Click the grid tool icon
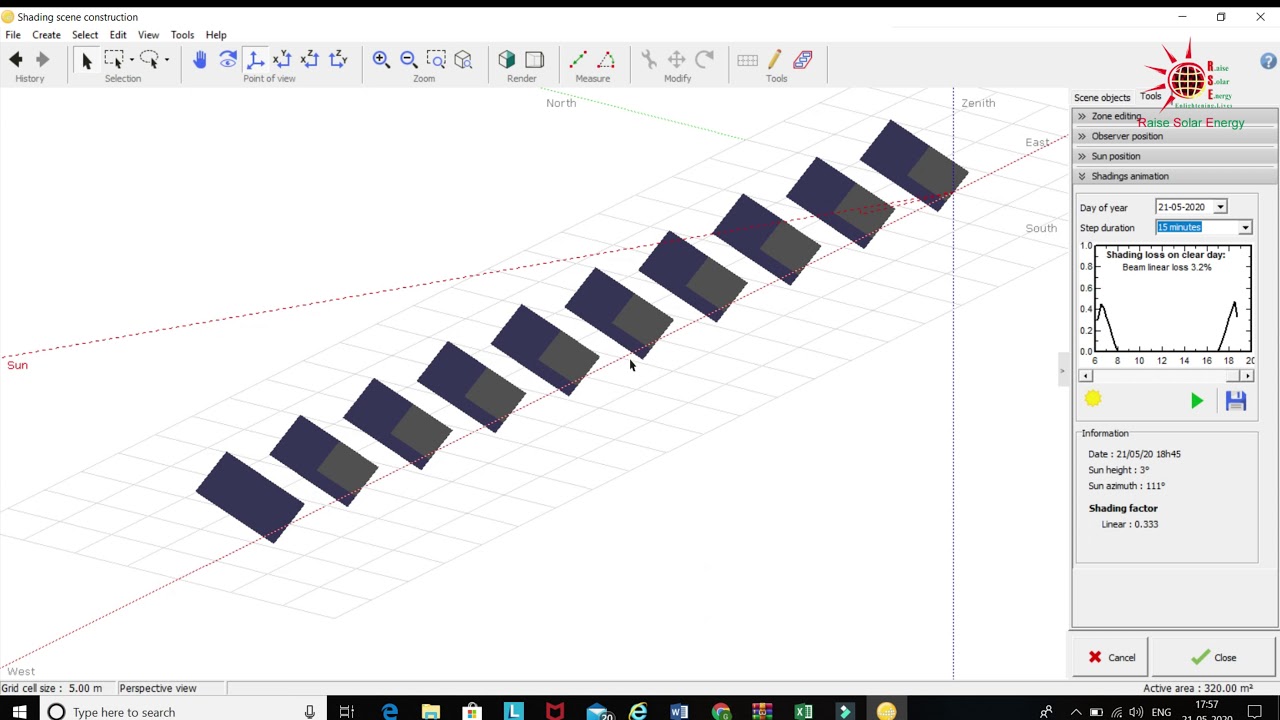 pyautogui.click(x=747, y=60)
